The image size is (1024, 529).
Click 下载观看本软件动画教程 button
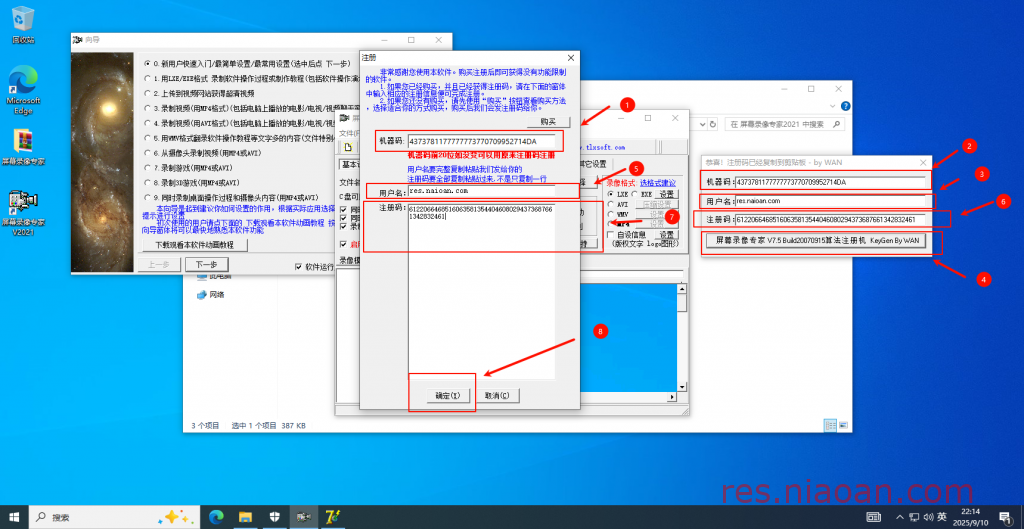pos(193,245)
